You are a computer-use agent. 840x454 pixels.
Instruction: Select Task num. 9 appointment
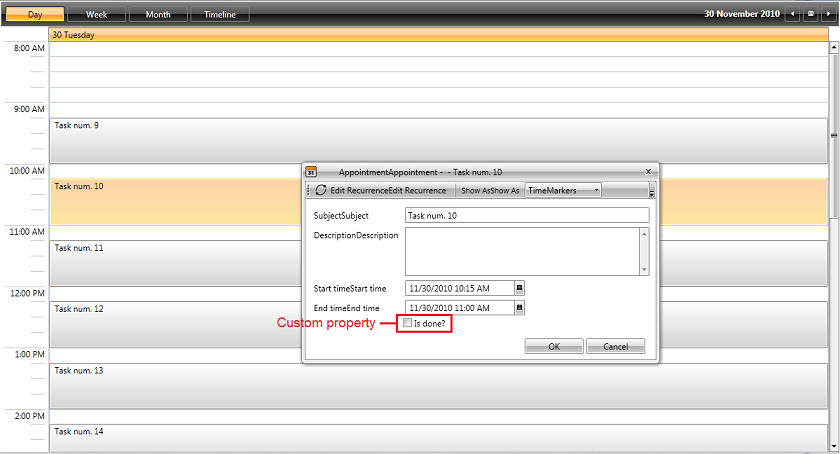pyautogui.click(x=439, y=140)
